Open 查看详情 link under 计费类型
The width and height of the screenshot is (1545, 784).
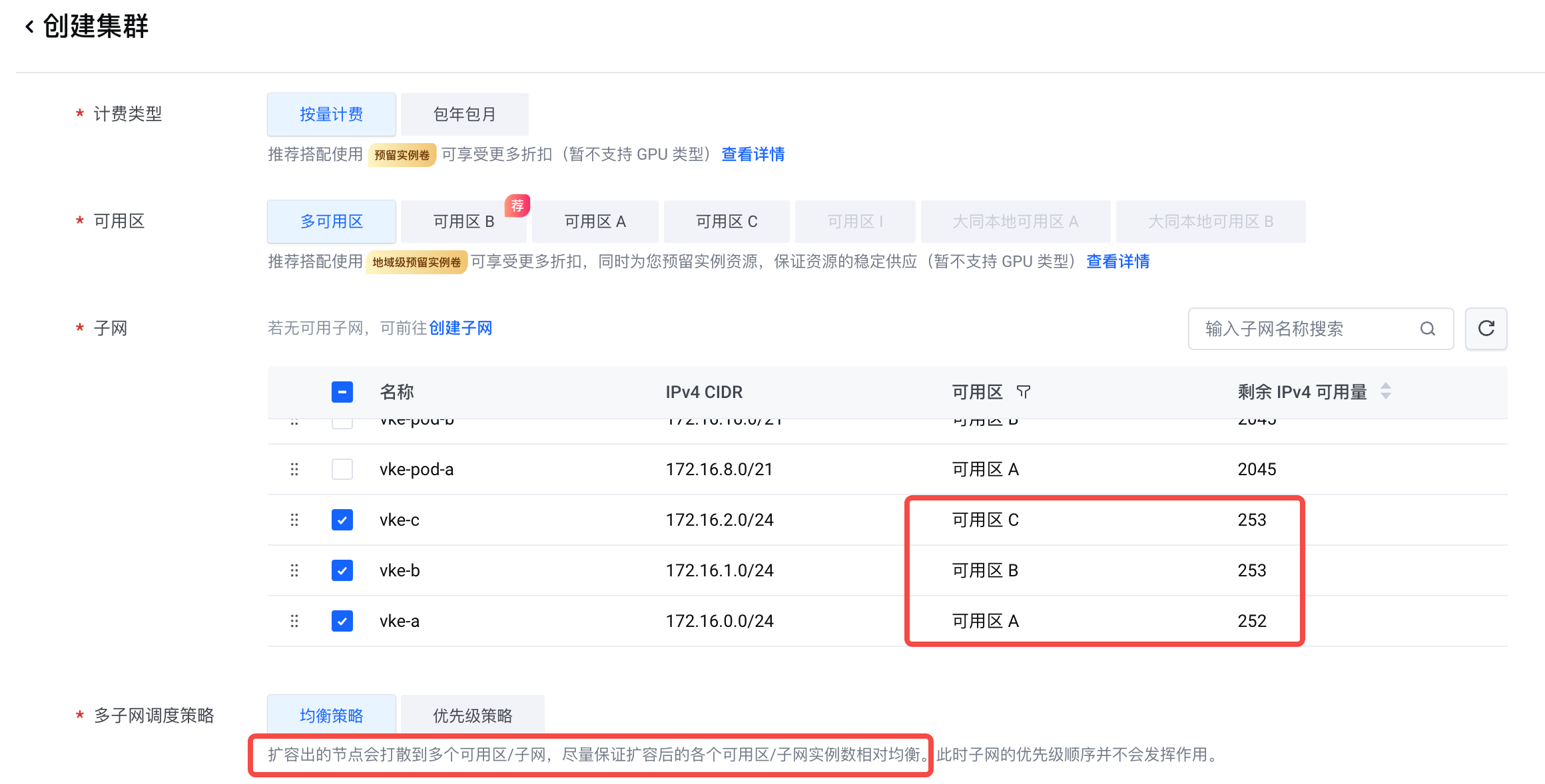753,154
